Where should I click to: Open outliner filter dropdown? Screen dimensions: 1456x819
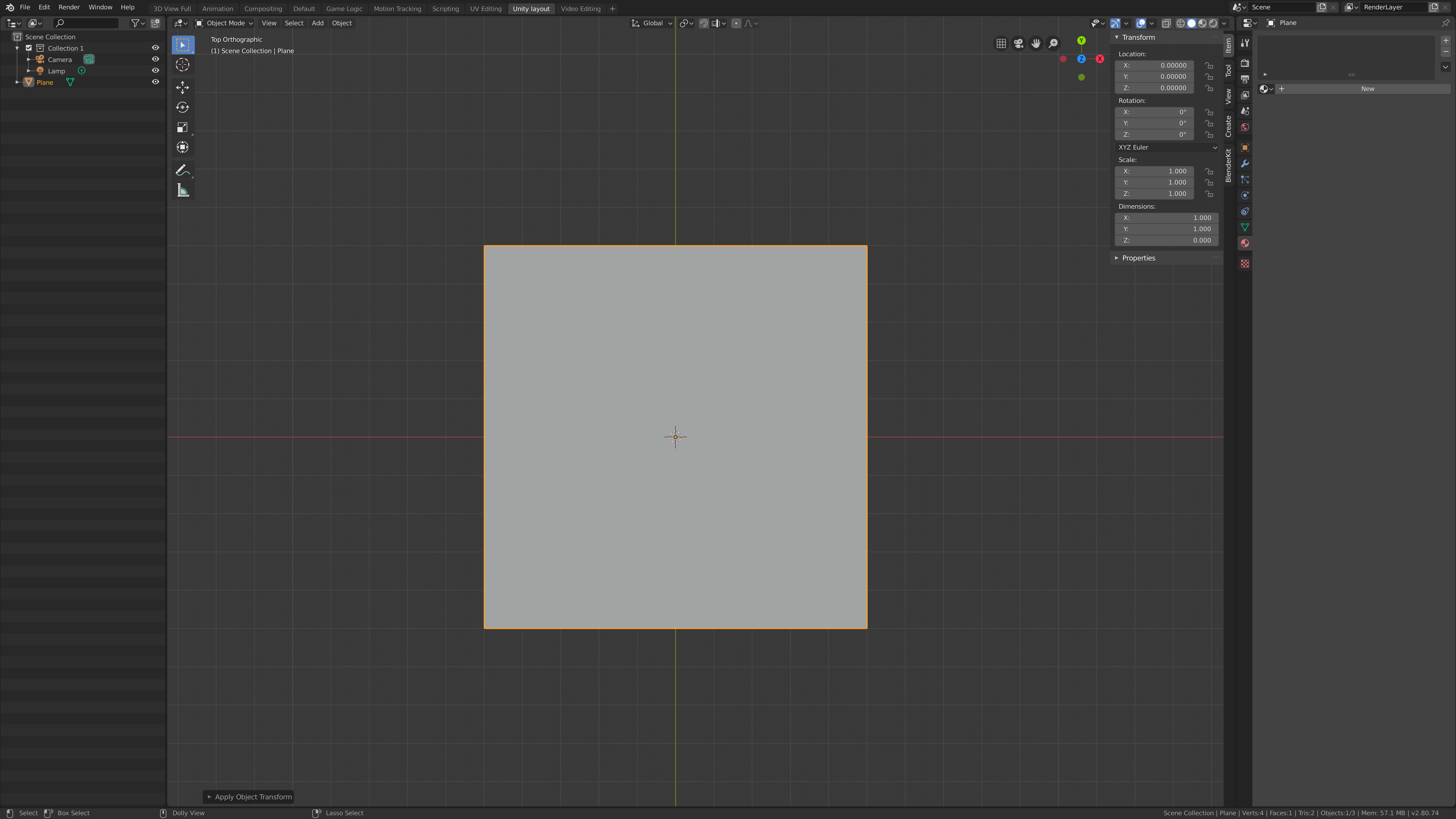(137, 23)
